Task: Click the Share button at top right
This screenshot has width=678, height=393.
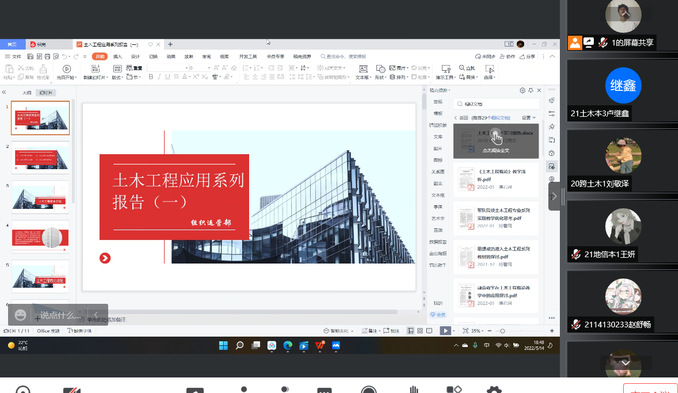Action: [528, 57]
